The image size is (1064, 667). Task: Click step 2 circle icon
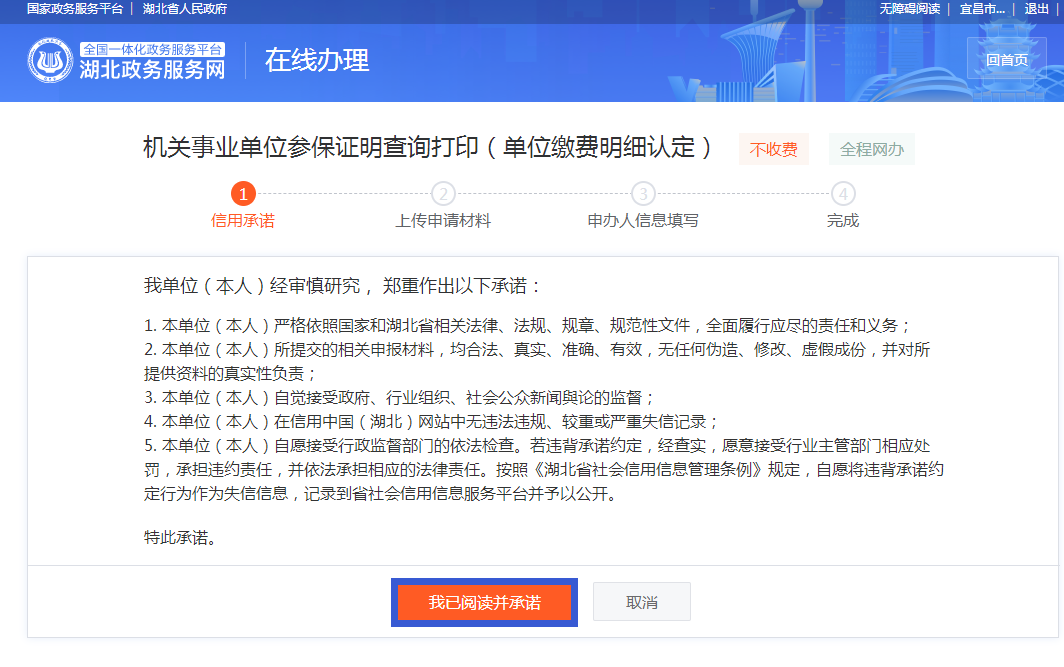[443, 193]
